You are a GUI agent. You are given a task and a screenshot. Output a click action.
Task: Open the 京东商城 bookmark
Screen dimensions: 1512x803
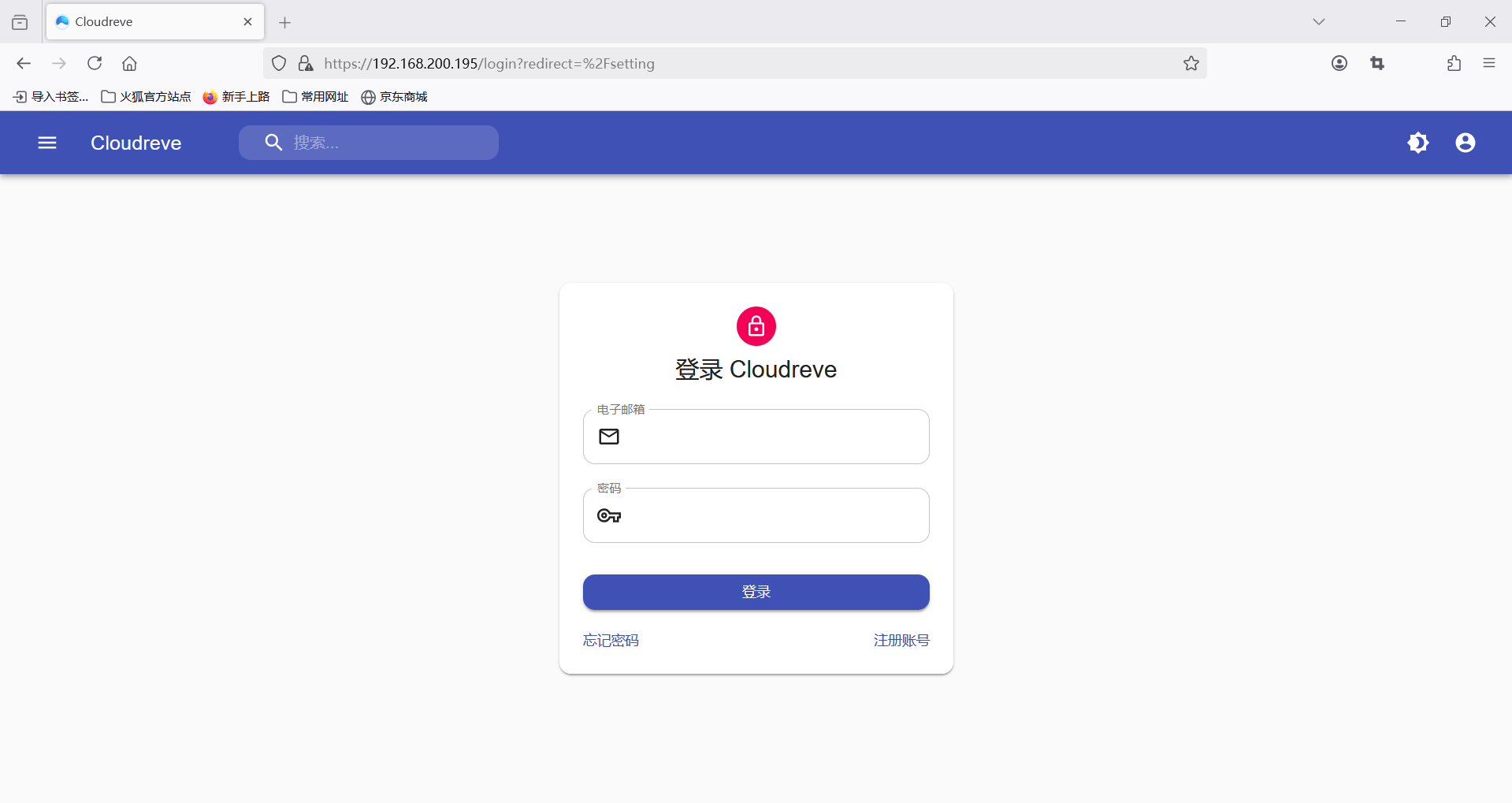394,96
